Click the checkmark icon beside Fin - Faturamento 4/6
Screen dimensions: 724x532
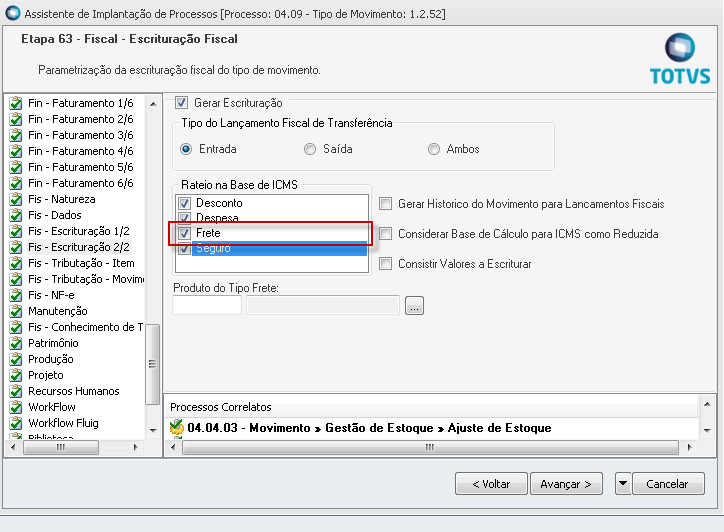coord(16,151)
